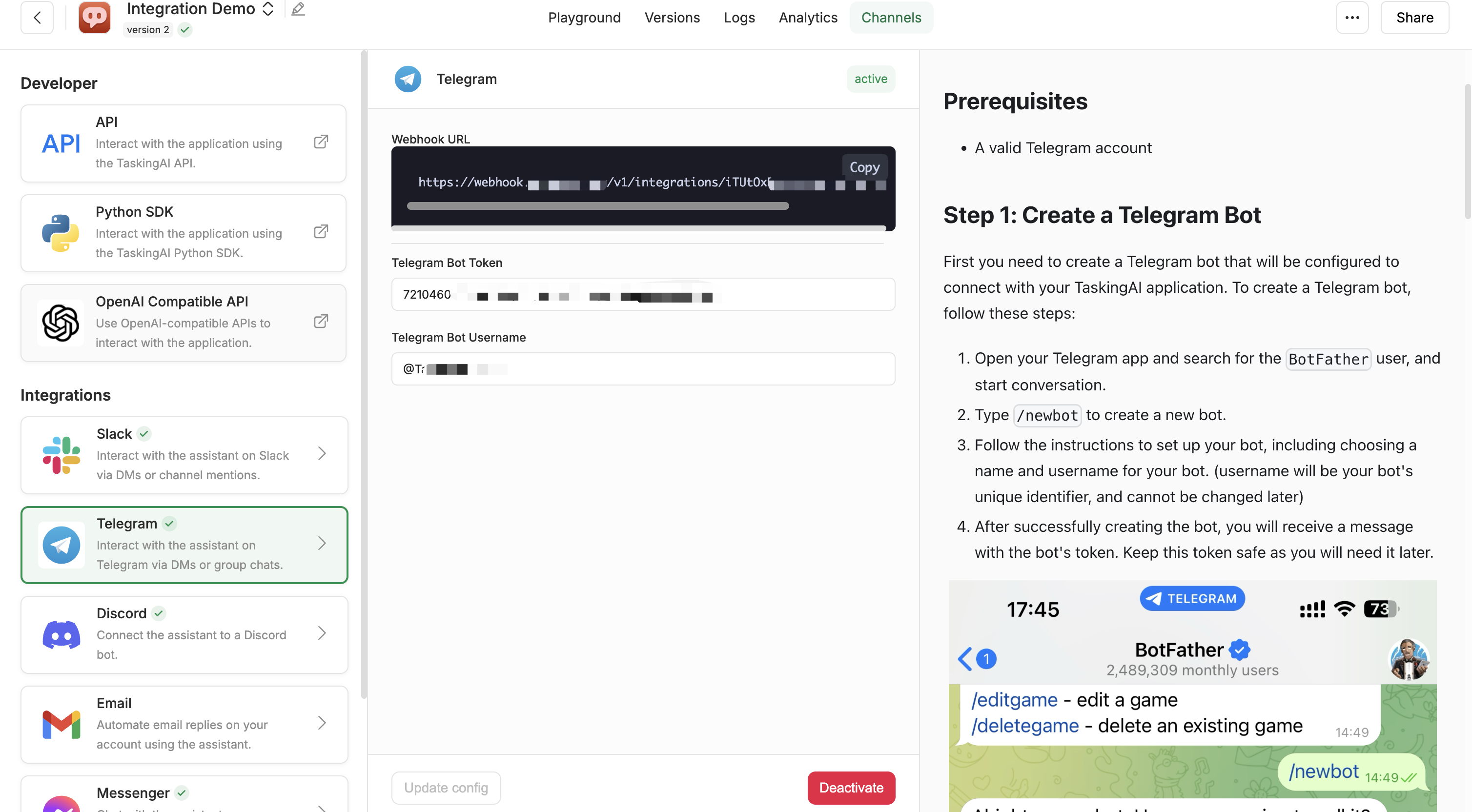Click the three-dot overflow menu
1472x812 pixels.
pos(1353,18)
